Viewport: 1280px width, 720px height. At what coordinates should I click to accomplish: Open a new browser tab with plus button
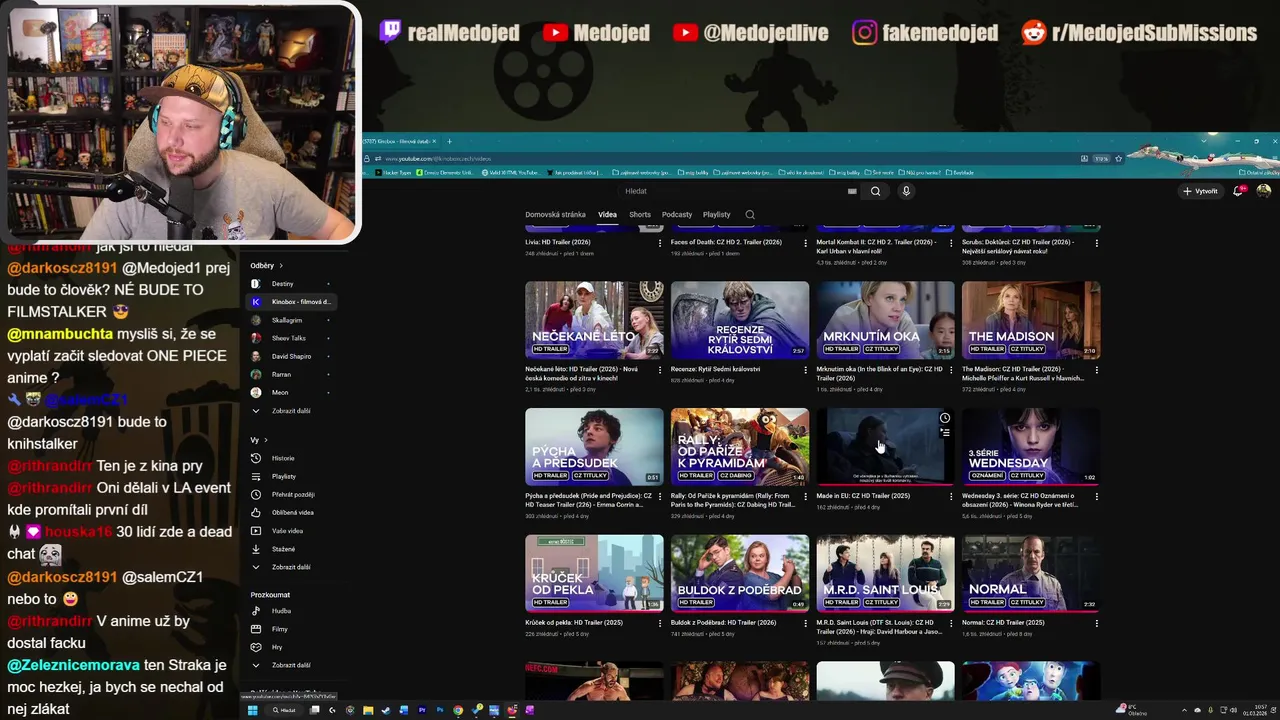point(449,141)
